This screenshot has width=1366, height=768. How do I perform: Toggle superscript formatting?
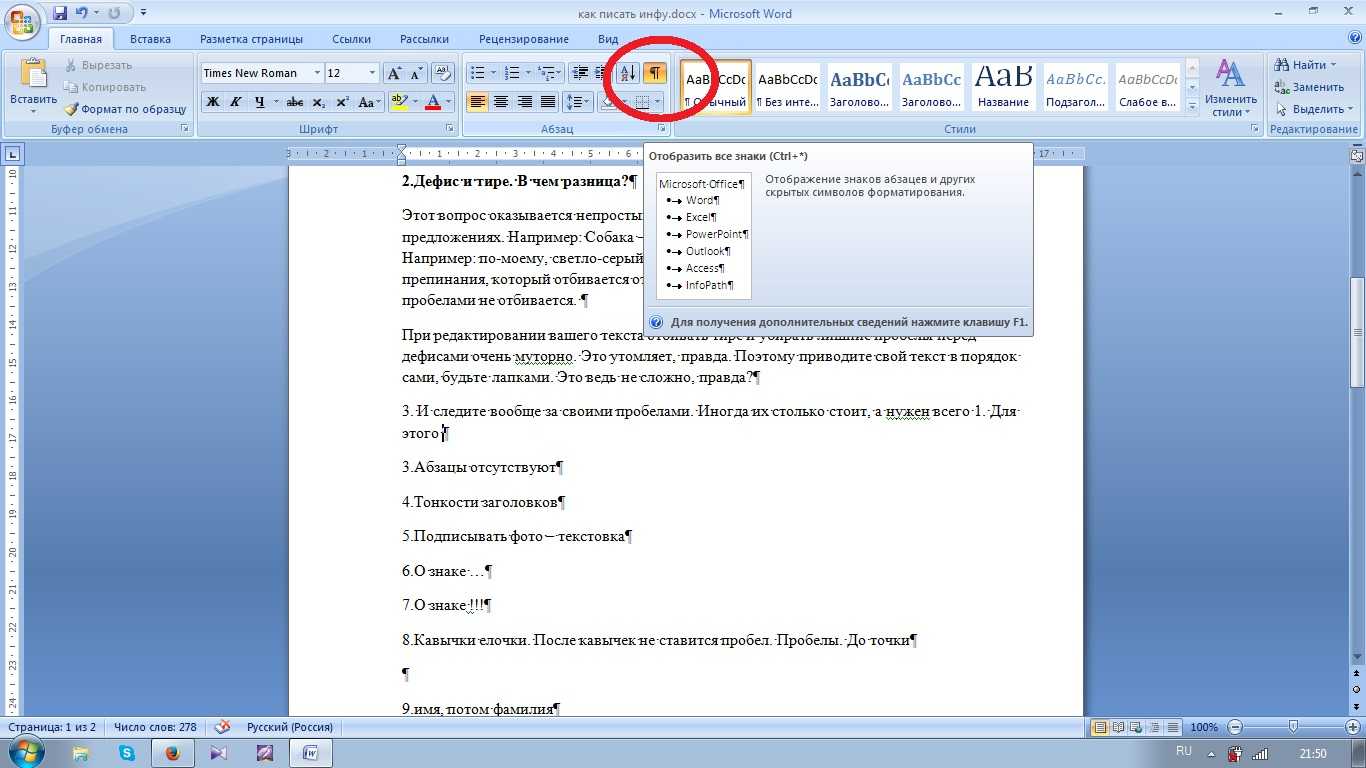[x=342, y=102]
